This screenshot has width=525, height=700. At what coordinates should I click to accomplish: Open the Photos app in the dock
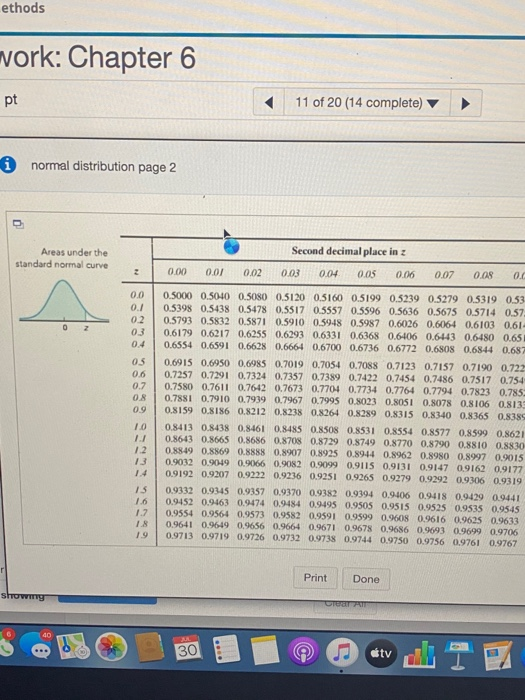(111, 646)
